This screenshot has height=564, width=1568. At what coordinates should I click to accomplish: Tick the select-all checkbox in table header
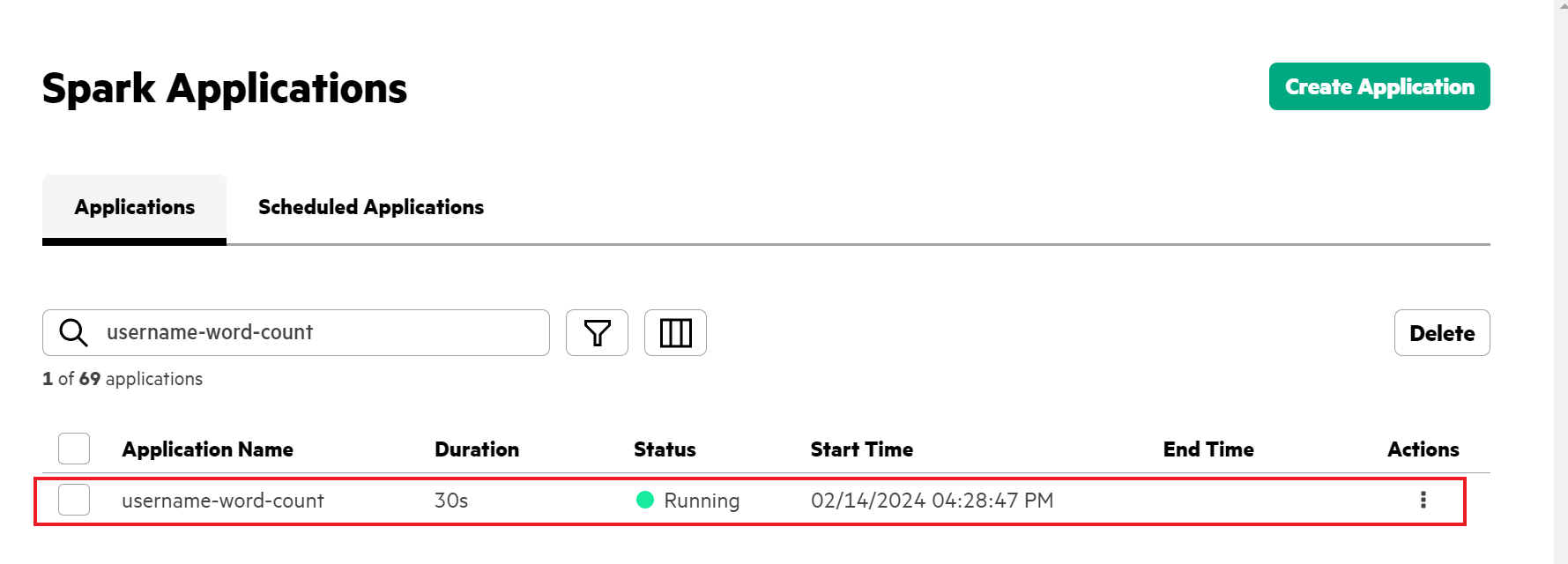[x=74, y=449]
